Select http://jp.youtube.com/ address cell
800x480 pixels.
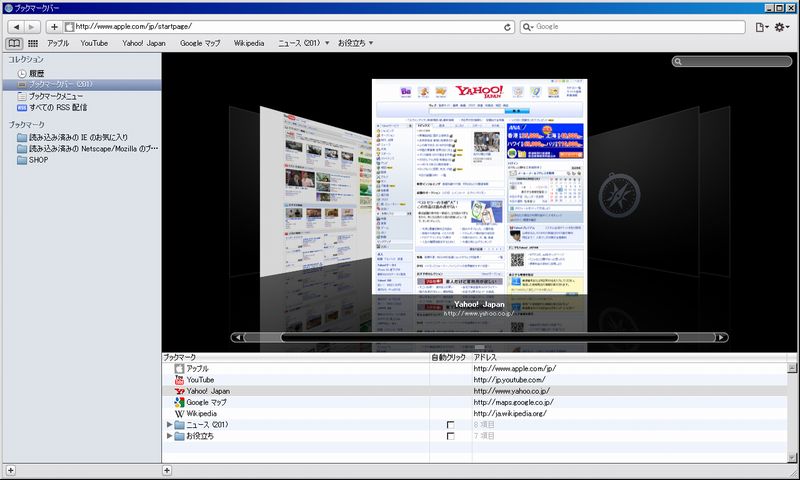[x=509, y=380]
